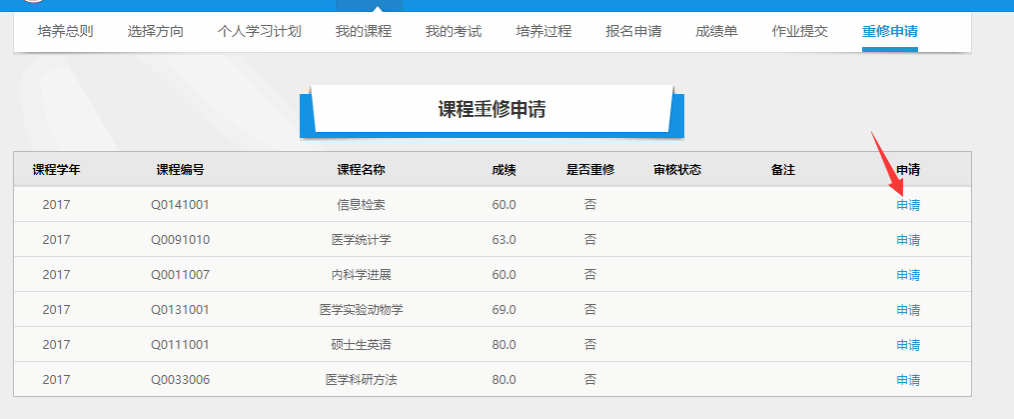Viewport: 1014px width, 419px height.
Task: Open the 作业提交 tab
Action: point(800,32)
